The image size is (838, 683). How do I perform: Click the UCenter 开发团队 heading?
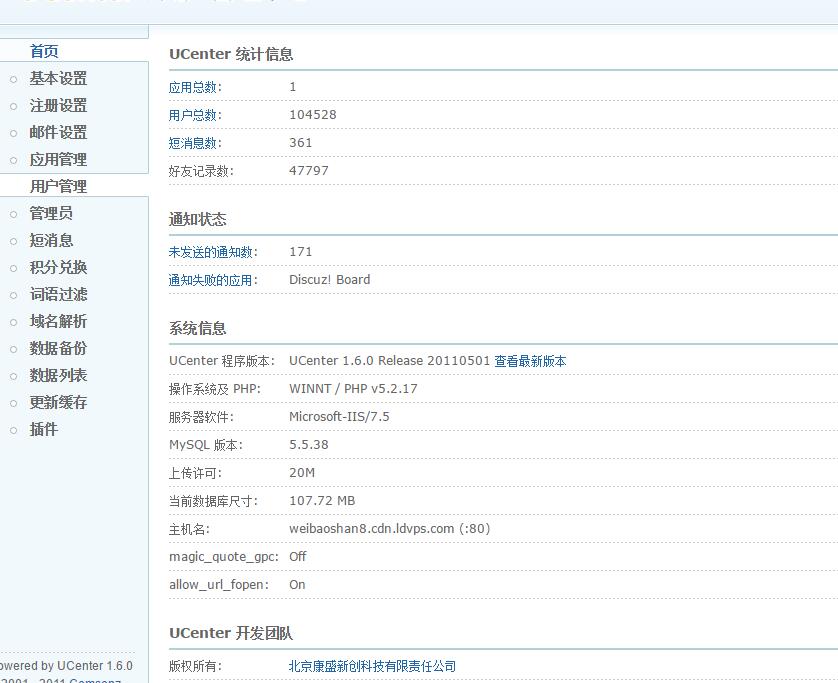pyautogui.click(x=231, y=633)
